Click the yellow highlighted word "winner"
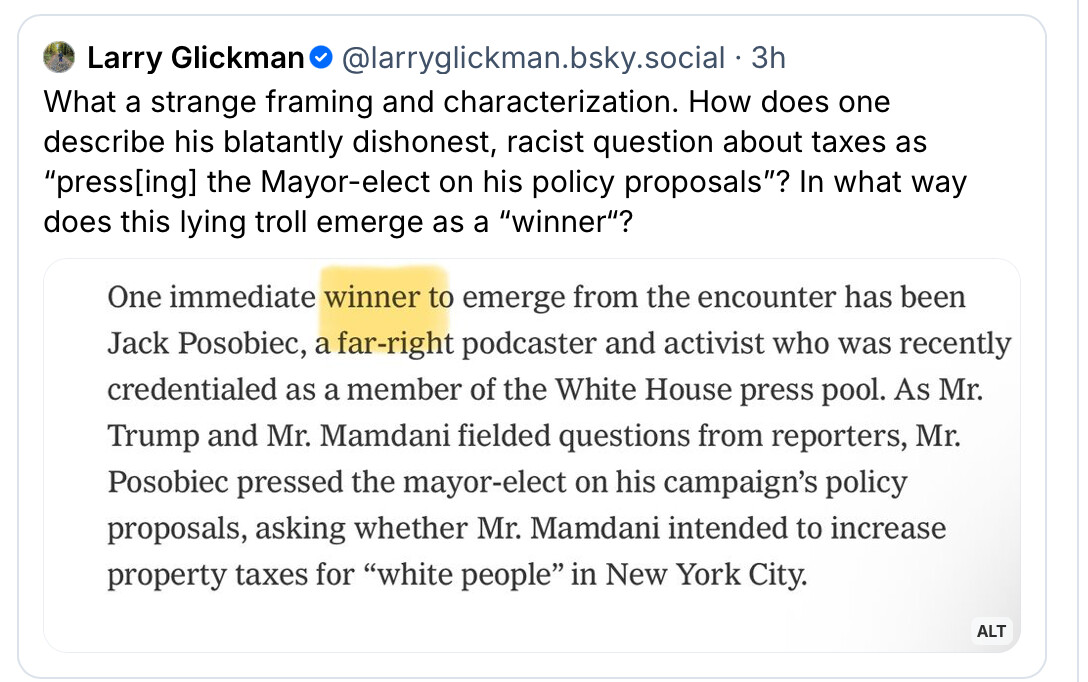The height and width of the screenshot is (682, 1088). (373, 297)
